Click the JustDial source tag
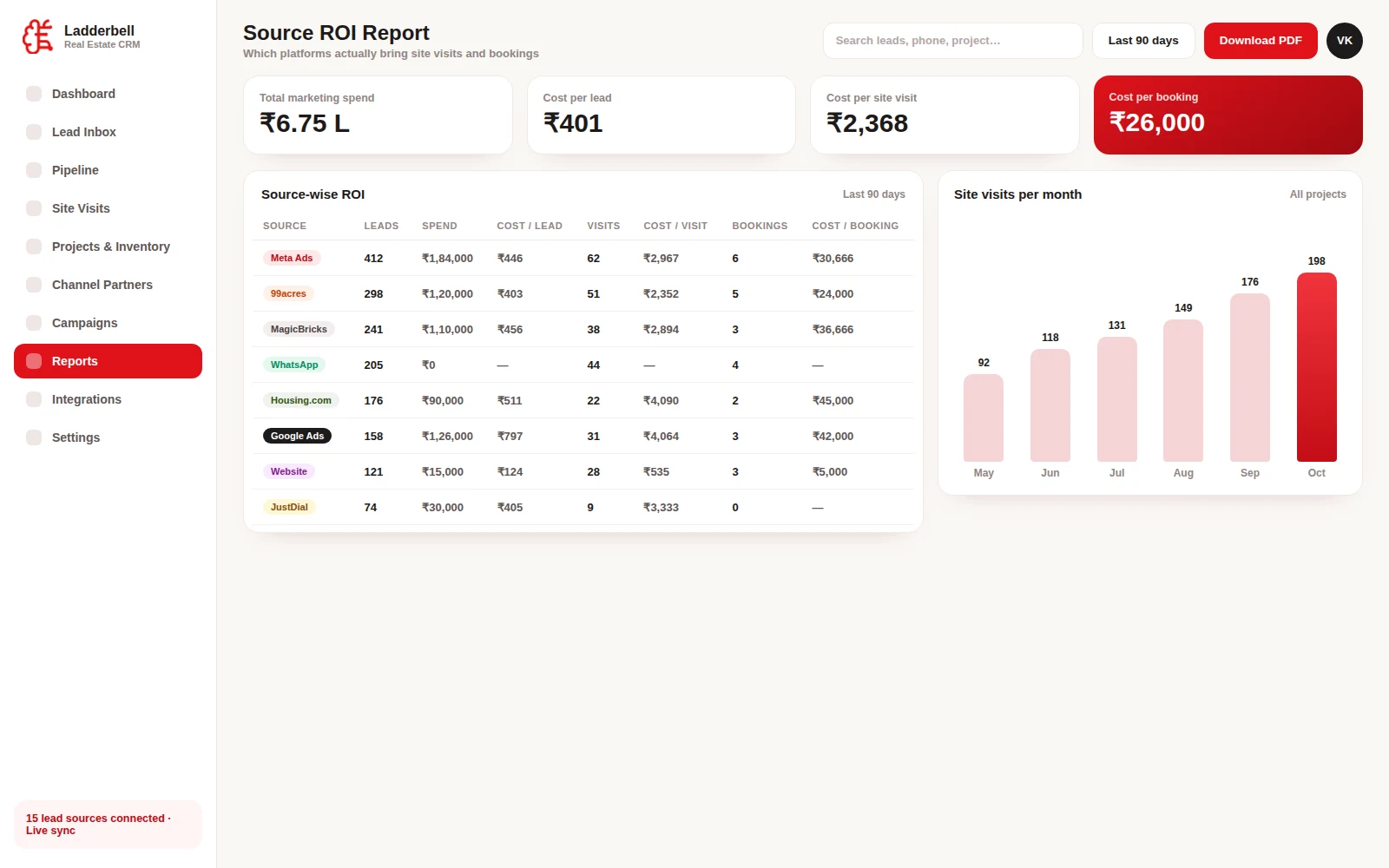Screen dimensions: 1389x868 (x=289, y=507)
